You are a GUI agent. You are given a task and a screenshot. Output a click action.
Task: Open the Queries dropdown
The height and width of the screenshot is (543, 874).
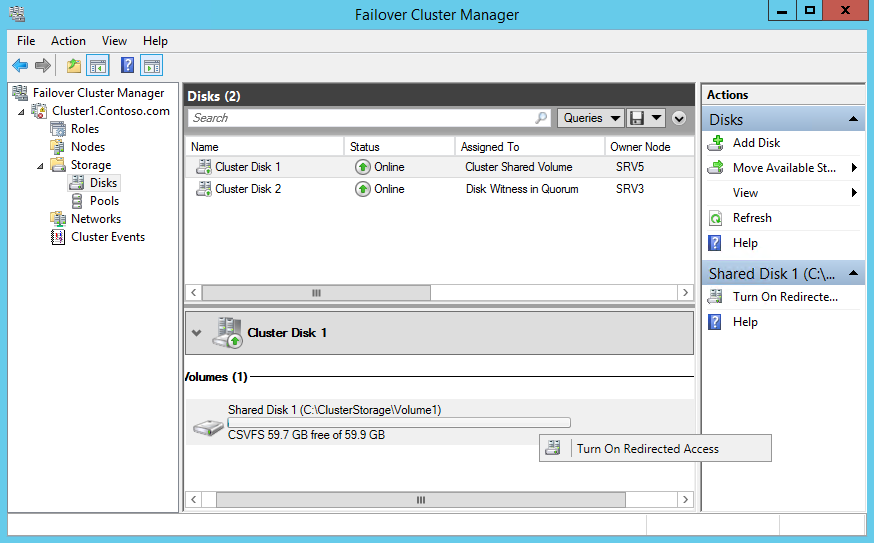pos(590,118)
